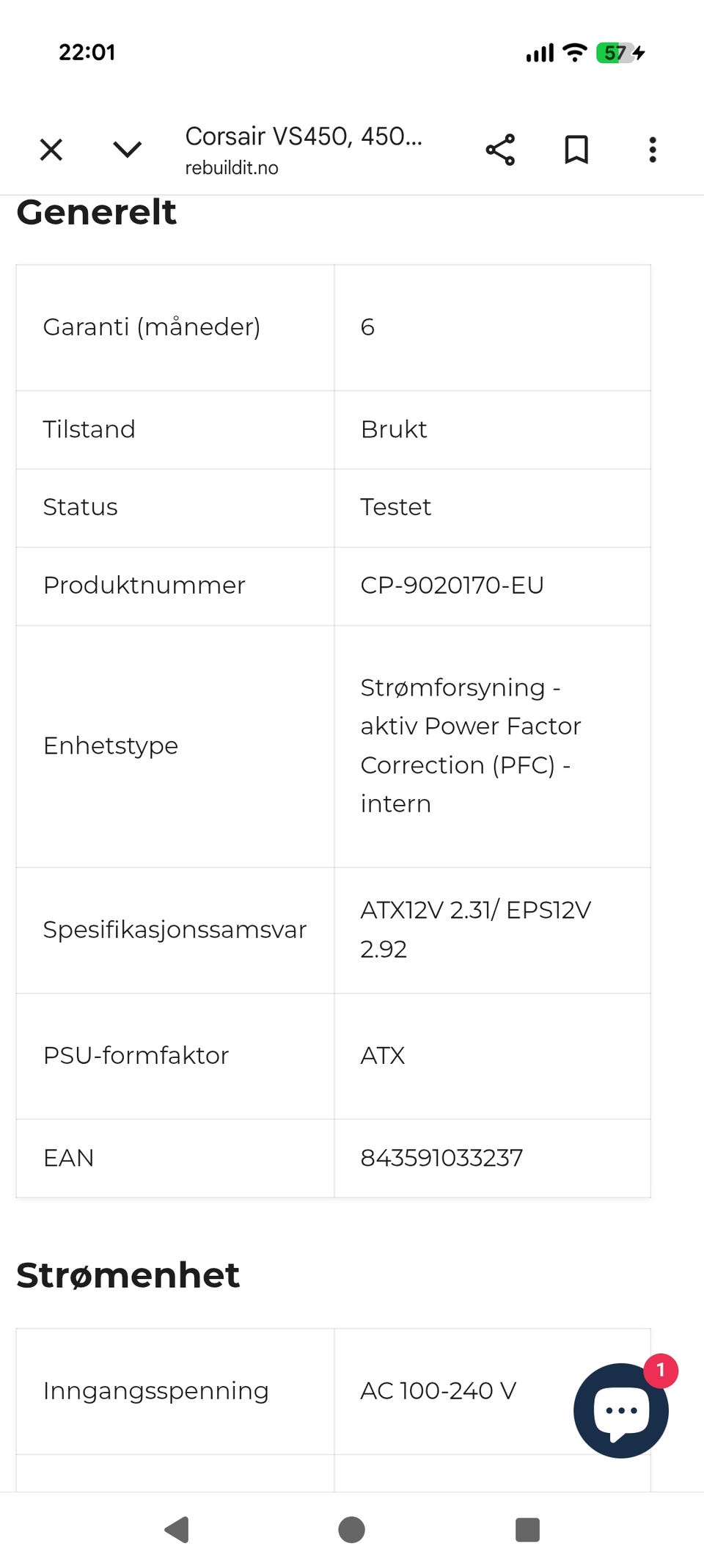The height and width of the screenshot is (1568, 704).
Task: Tap the Android home button
Action: 352,1530
